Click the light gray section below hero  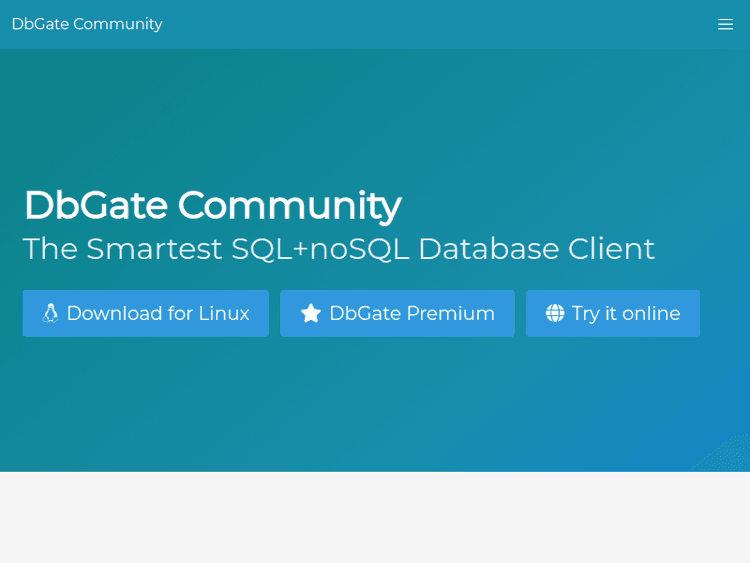375,517
